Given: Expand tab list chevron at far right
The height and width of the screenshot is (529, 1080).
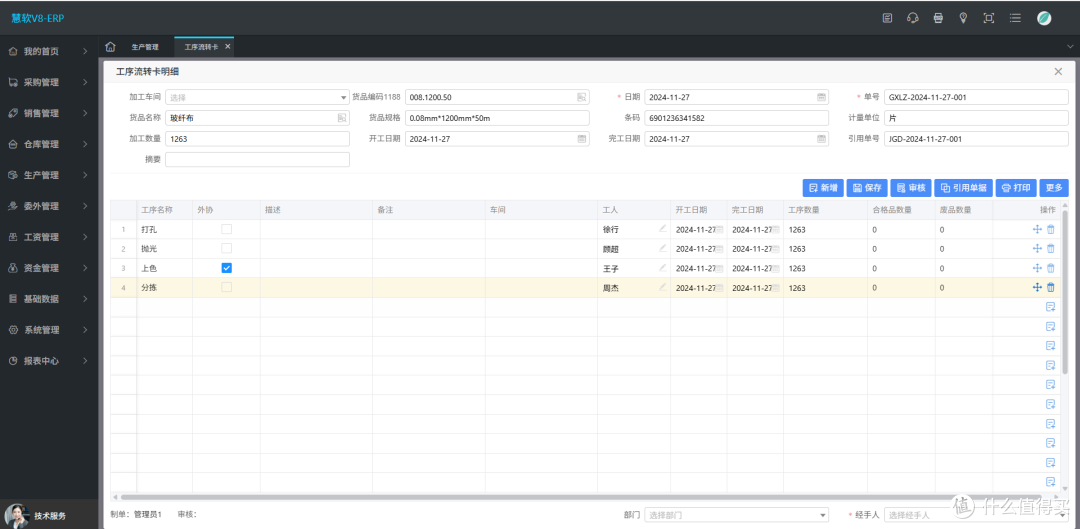Looking at the screenshot, I should click(1070, 46).
